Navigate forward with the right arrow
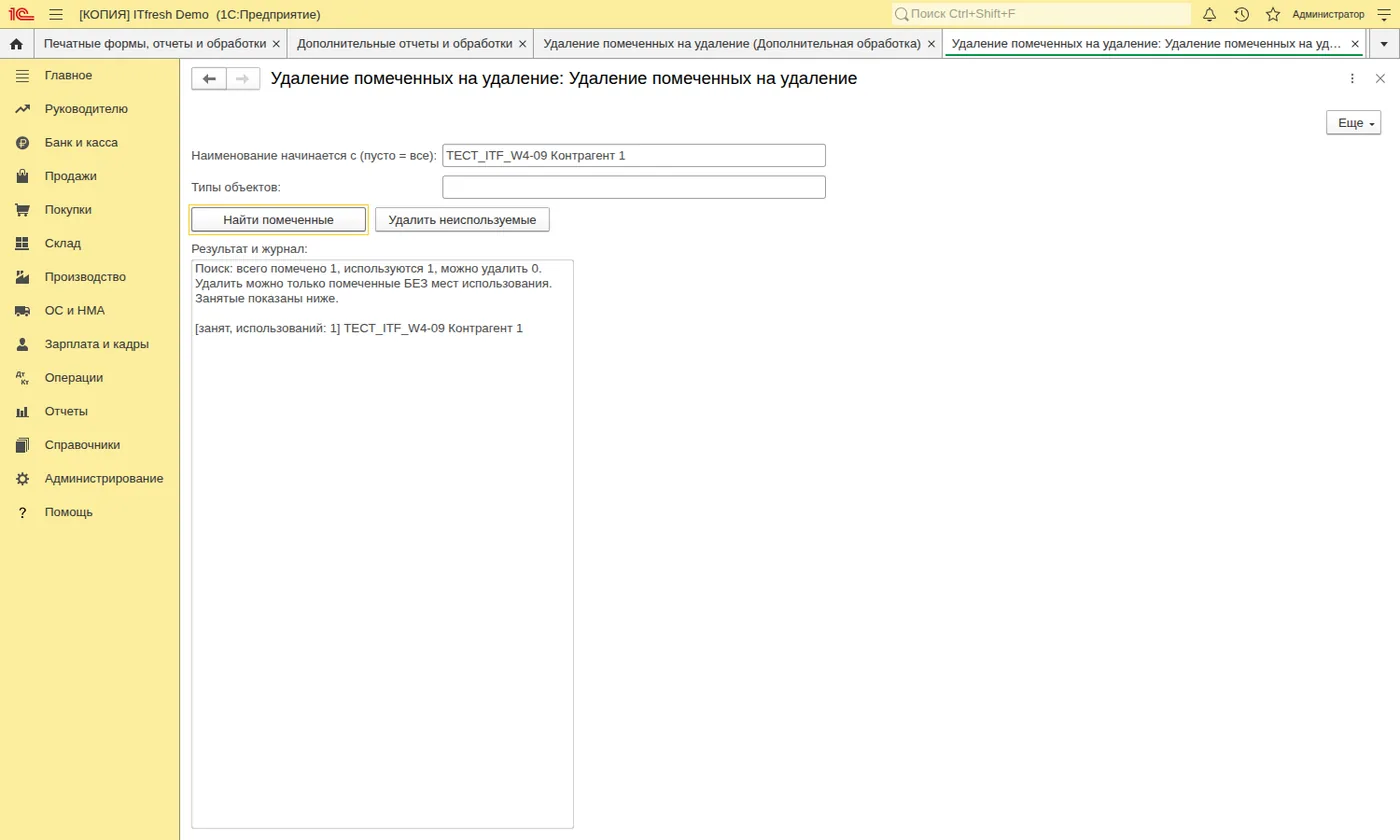The image size is (1400, 840). (243, 79)
